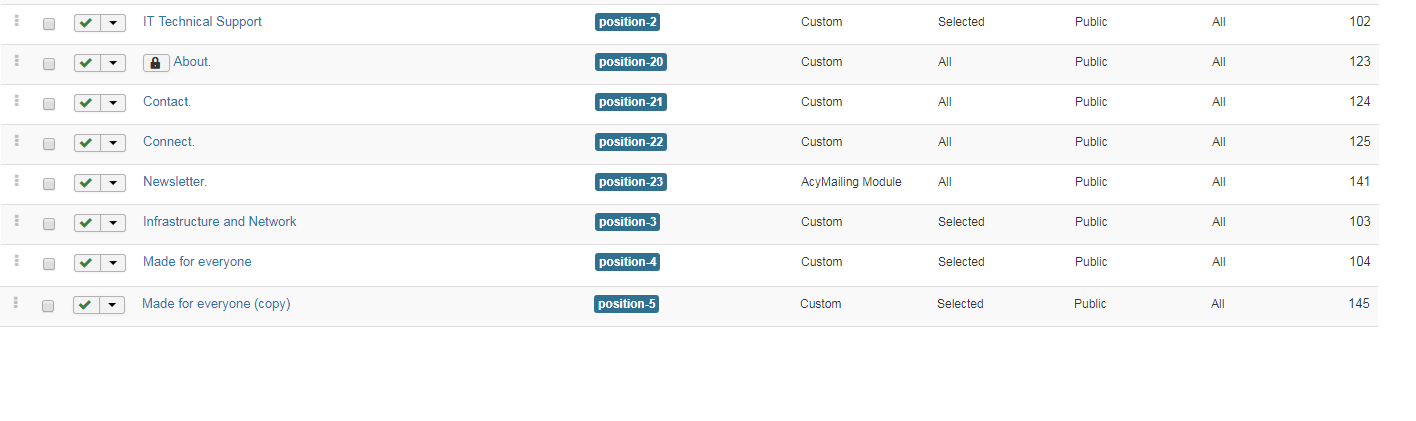Click the position-5 position badge
The height and width of the screenshot is (421, 1416).
tap(626, 304)
